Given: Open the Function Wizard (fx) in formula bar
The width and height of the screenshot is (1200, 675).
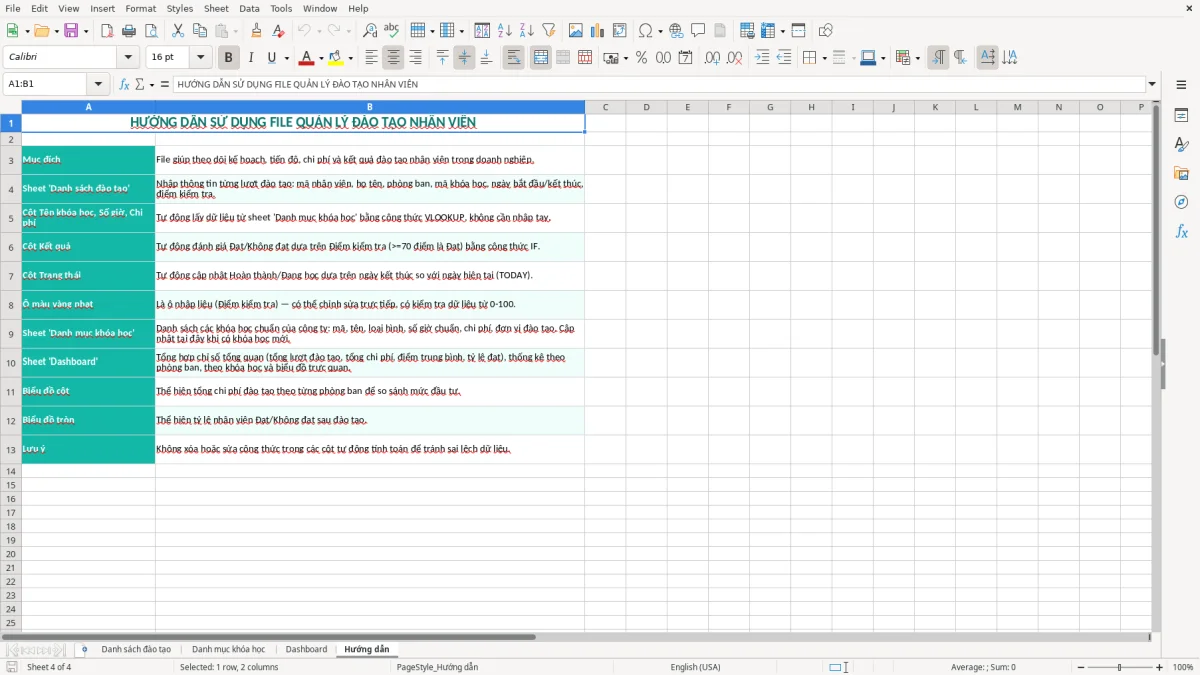Looking at the screenshot, I should (125, 85).
